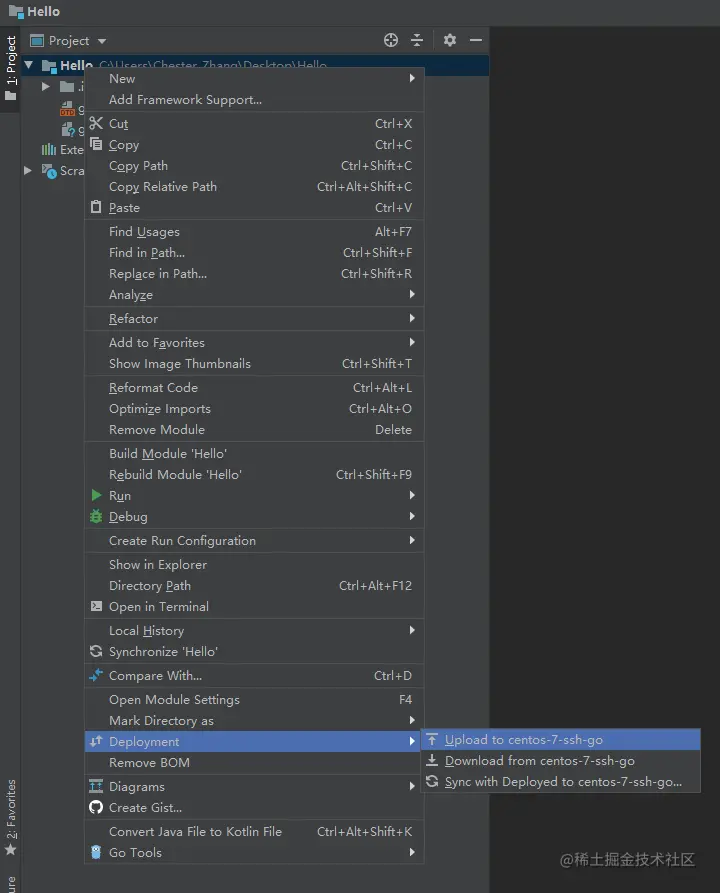Screen dimensions: 720x893
Task: Click the Favorites star icon in sidebar
Action: click(10, 850)
